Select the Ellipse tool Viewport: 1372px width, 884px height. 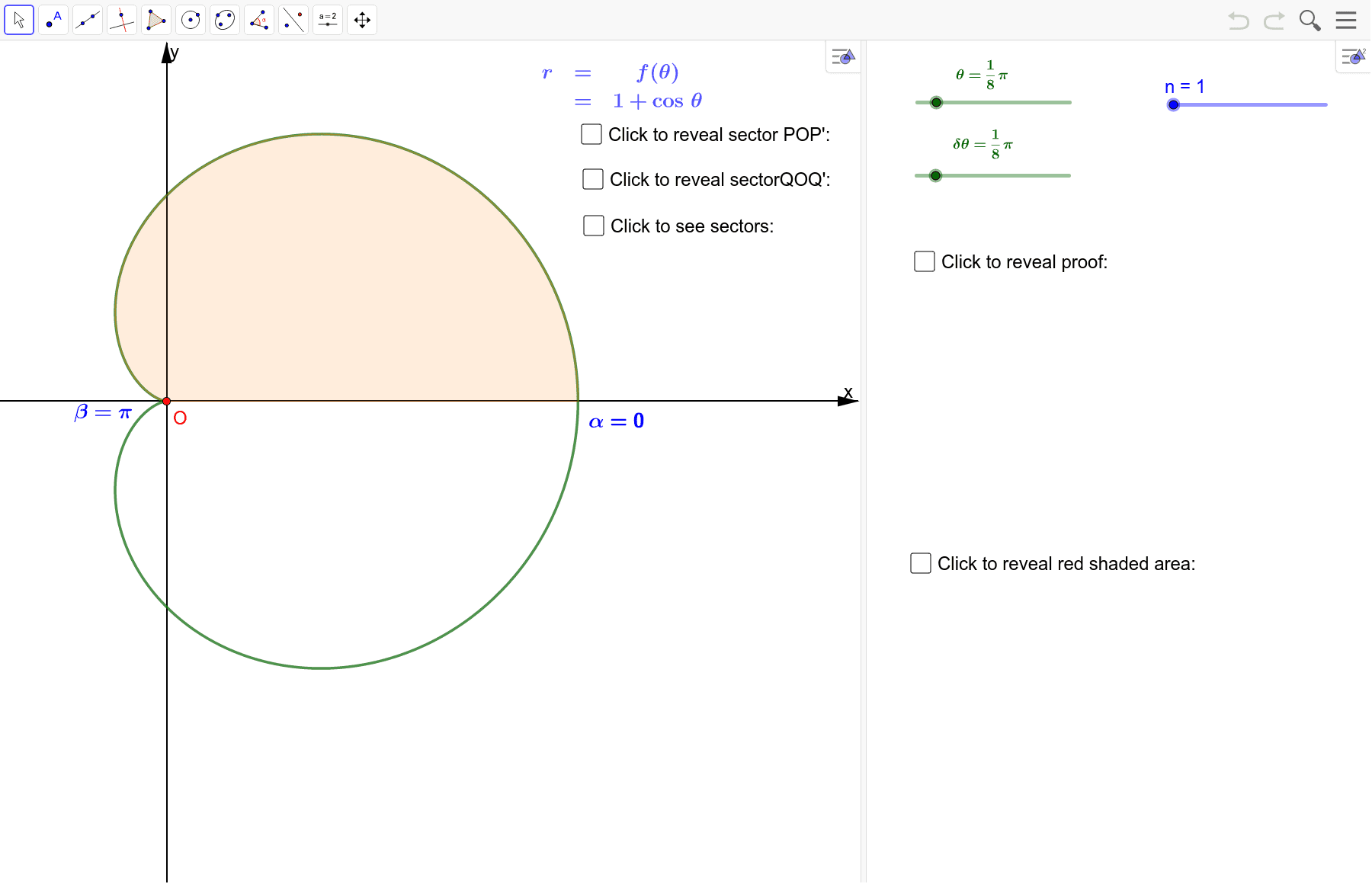[x=225, y=20]
